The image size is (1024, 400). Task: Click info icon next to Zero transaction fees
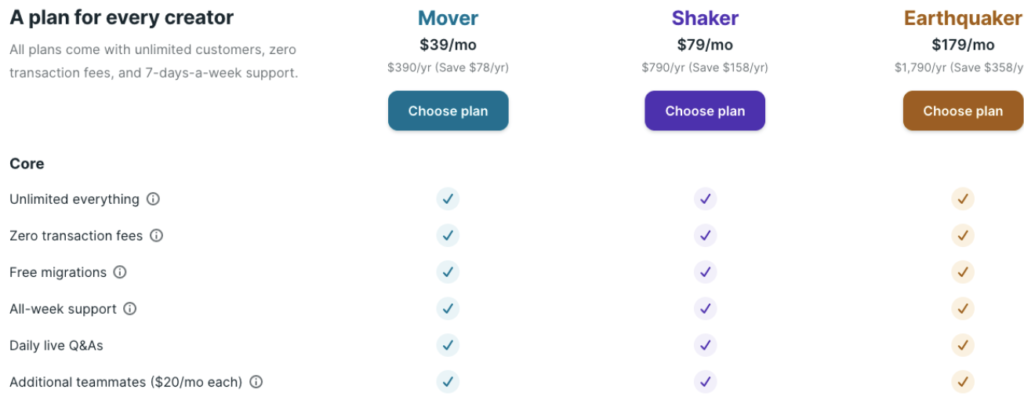(x=156, y=236)
